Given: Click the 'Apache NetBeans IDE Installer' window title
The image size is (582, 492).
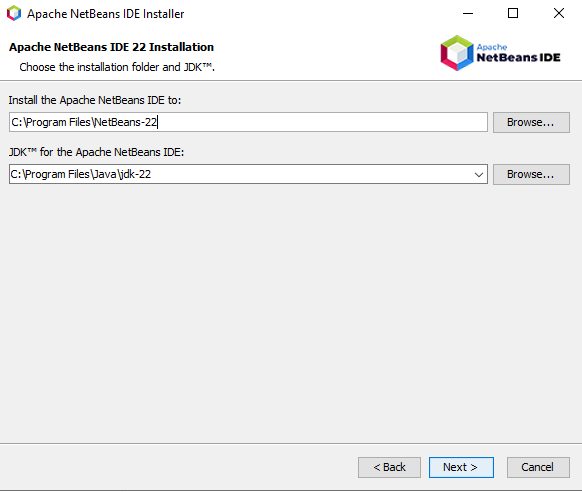Looking at the screenshot, I should coord(105,14).
